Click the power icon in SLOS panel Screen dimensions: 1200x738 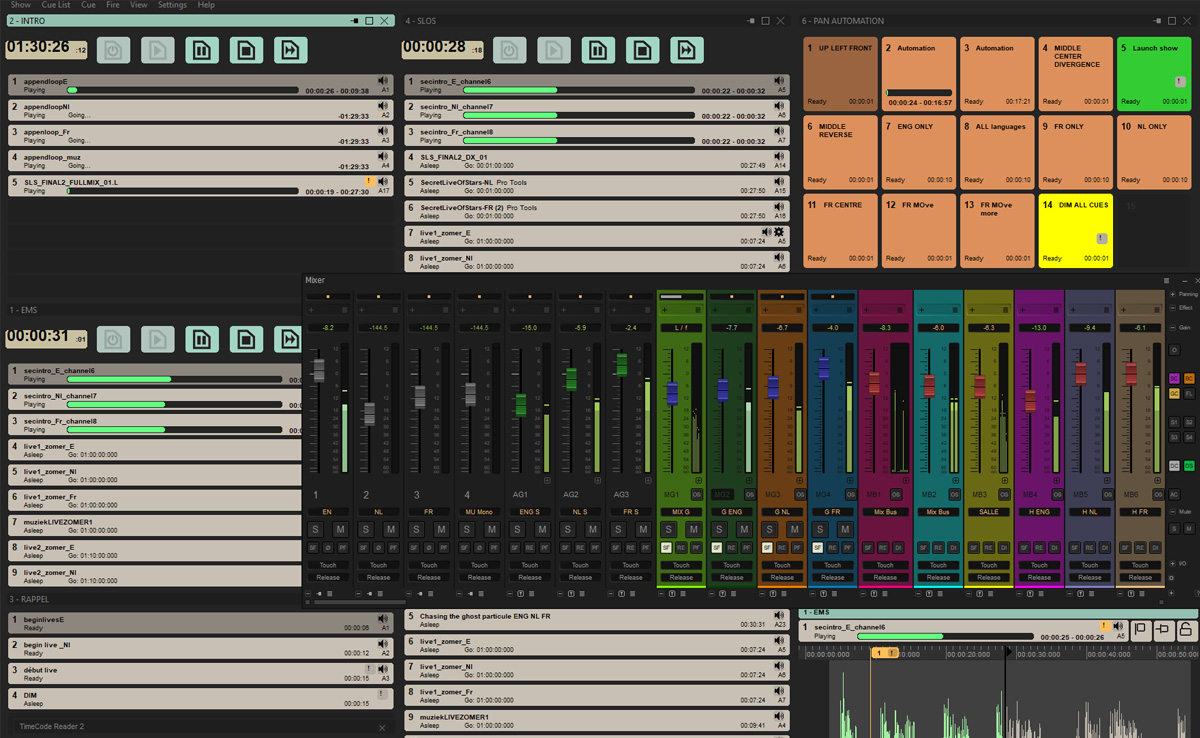click(x=509, y=50)
